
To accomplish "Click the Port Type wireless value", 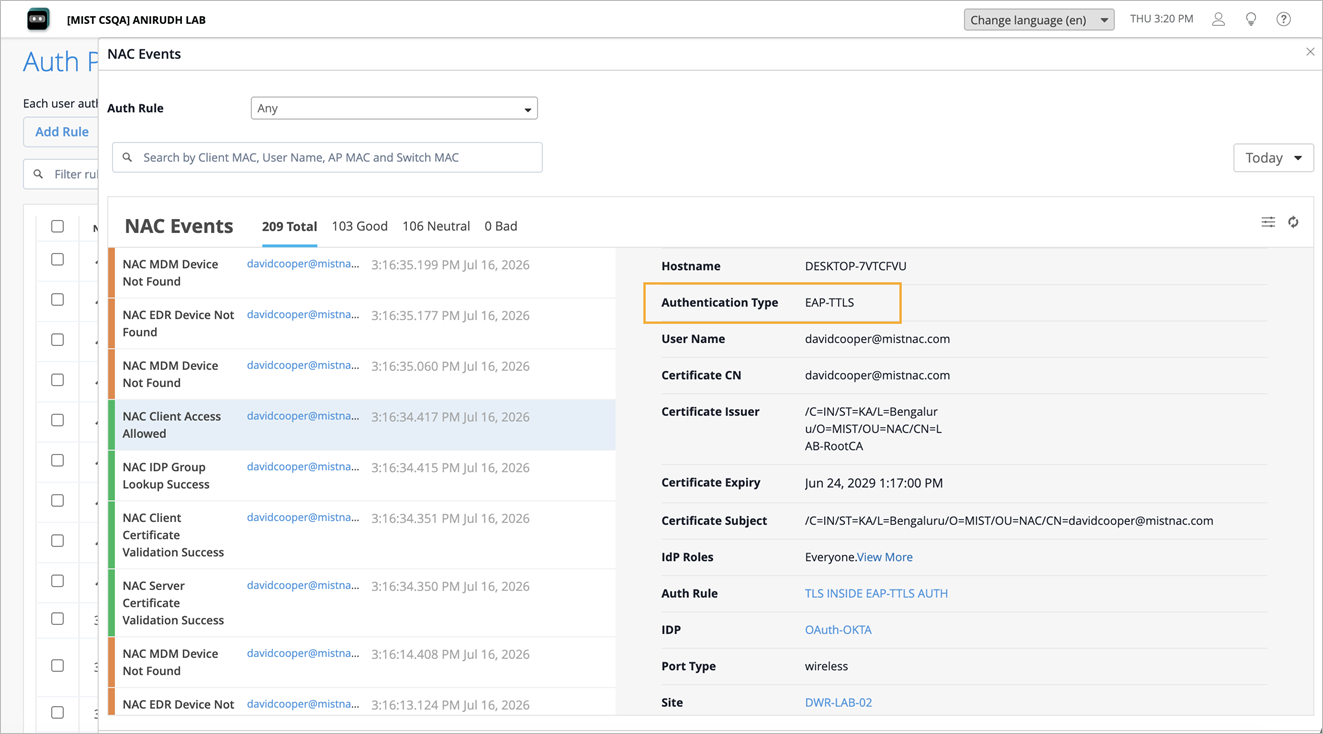I will pos(826,666).
